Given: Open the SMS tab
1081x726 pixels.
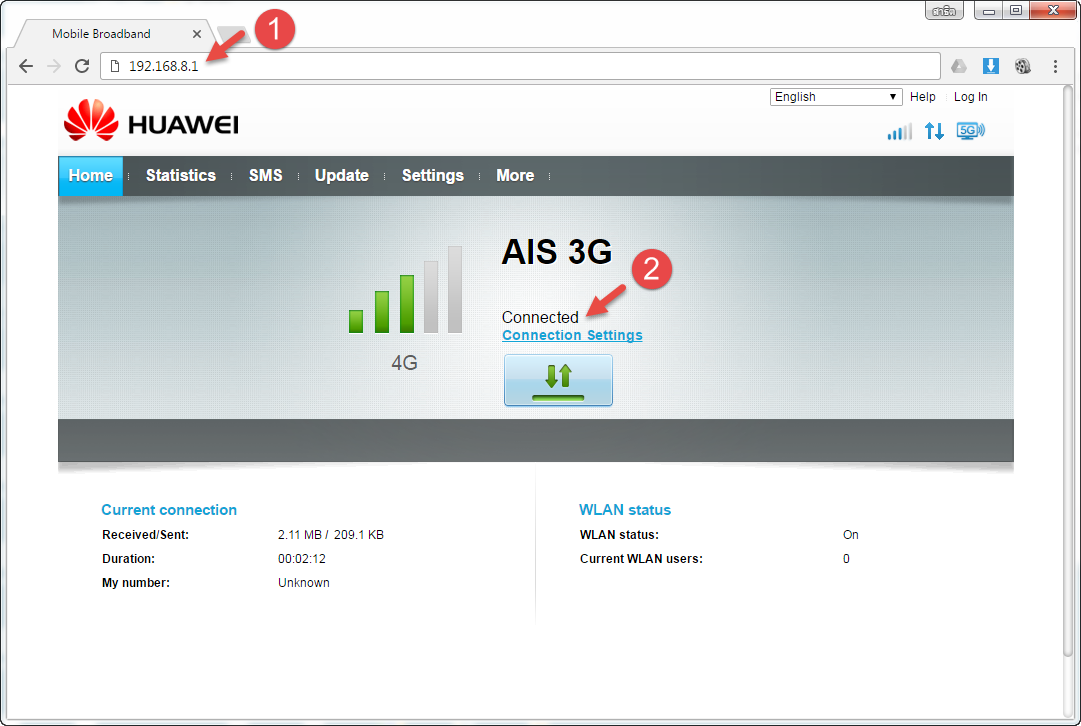Looking at the screenshot, I should pyautogui.click(x=265, y=176).
